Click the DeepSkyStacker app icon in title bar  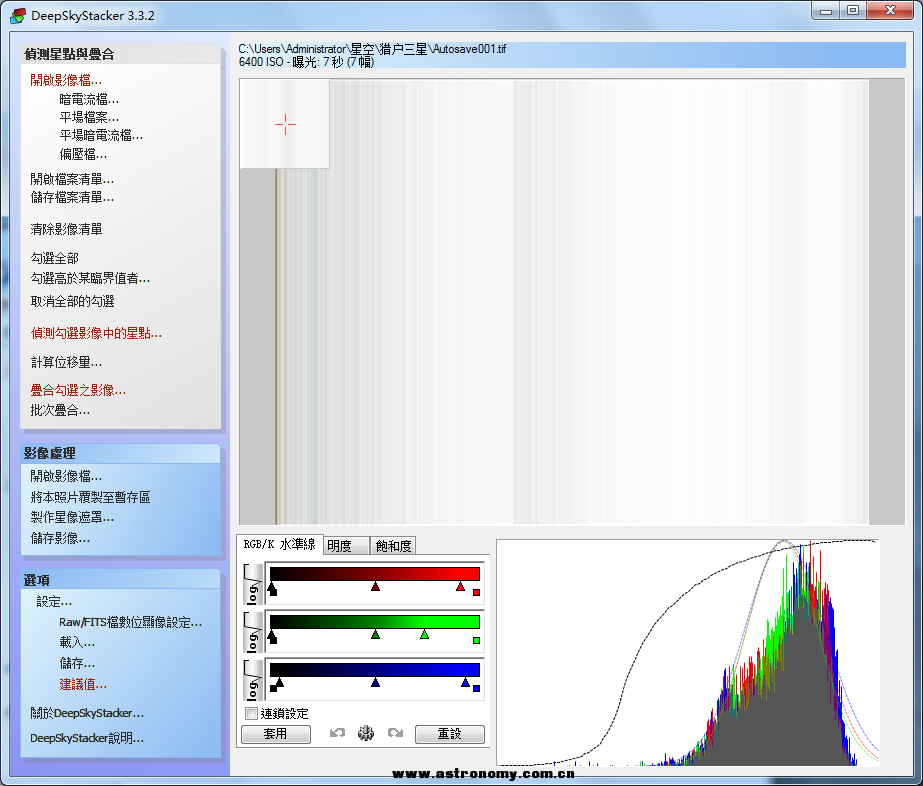(18, 15)
